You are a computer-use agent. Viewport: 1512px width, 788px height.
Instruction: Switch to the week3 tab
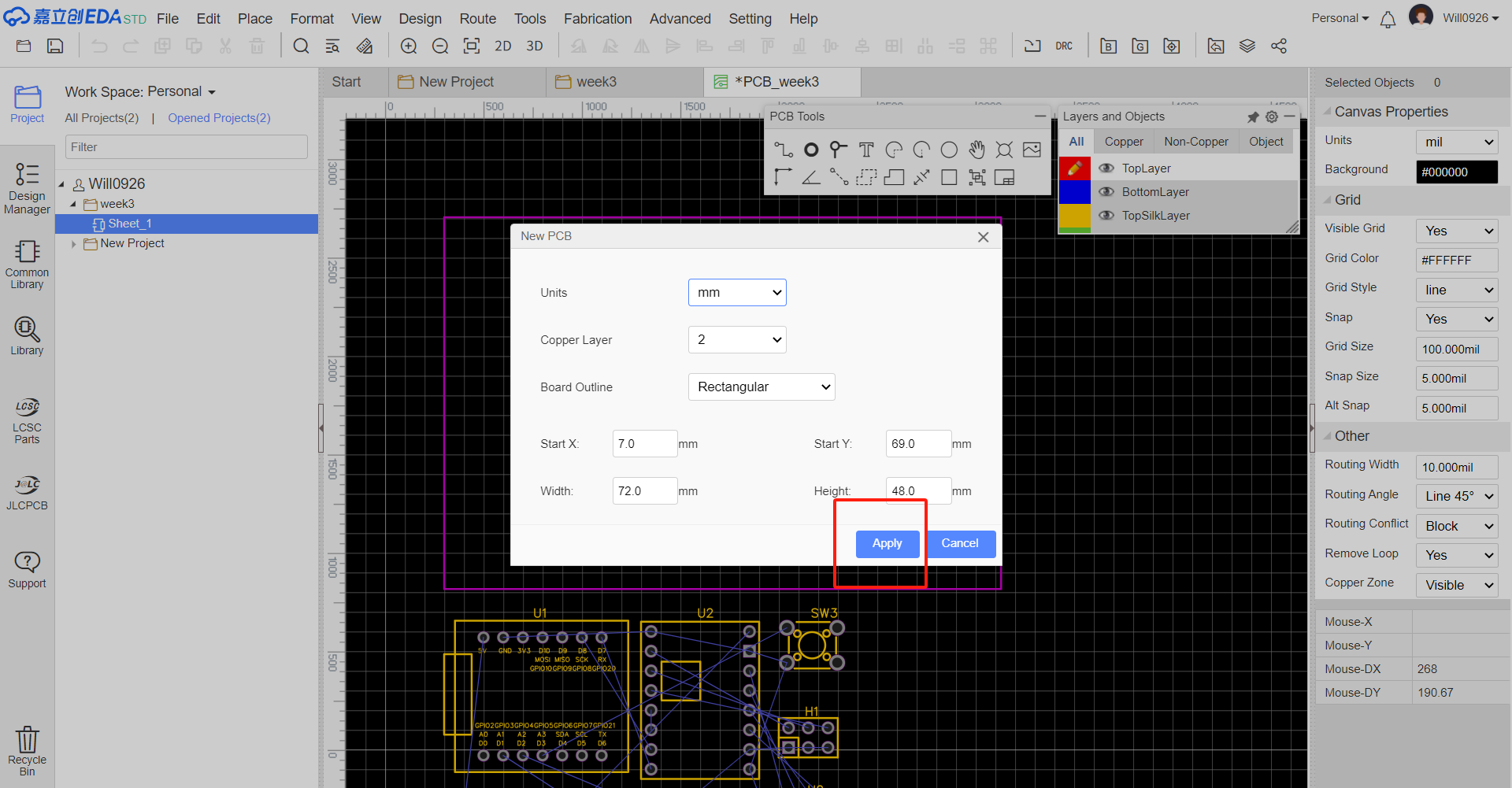[595, 82]
